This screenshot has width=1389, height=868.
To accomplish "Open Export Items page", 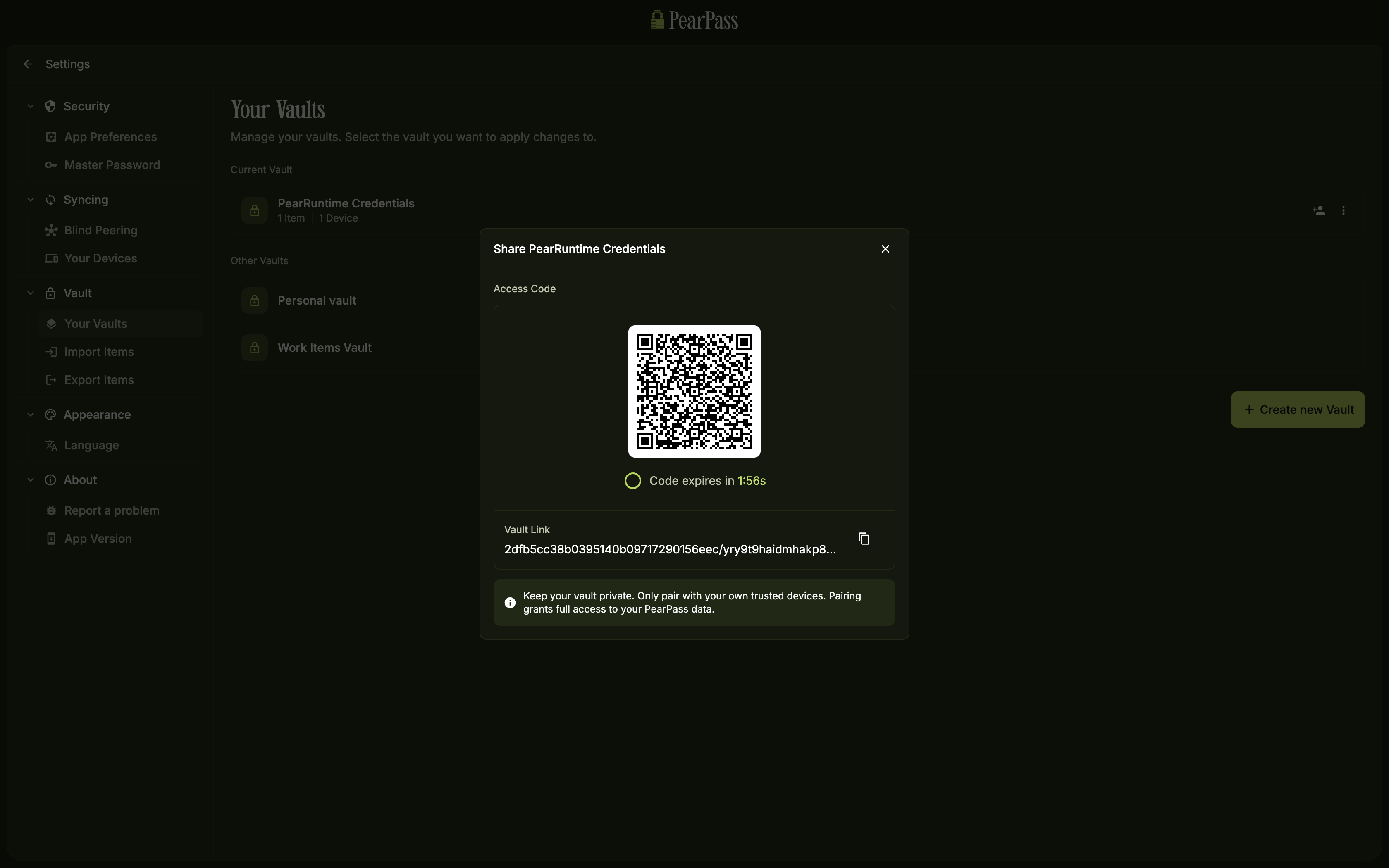I will [121, 380].
